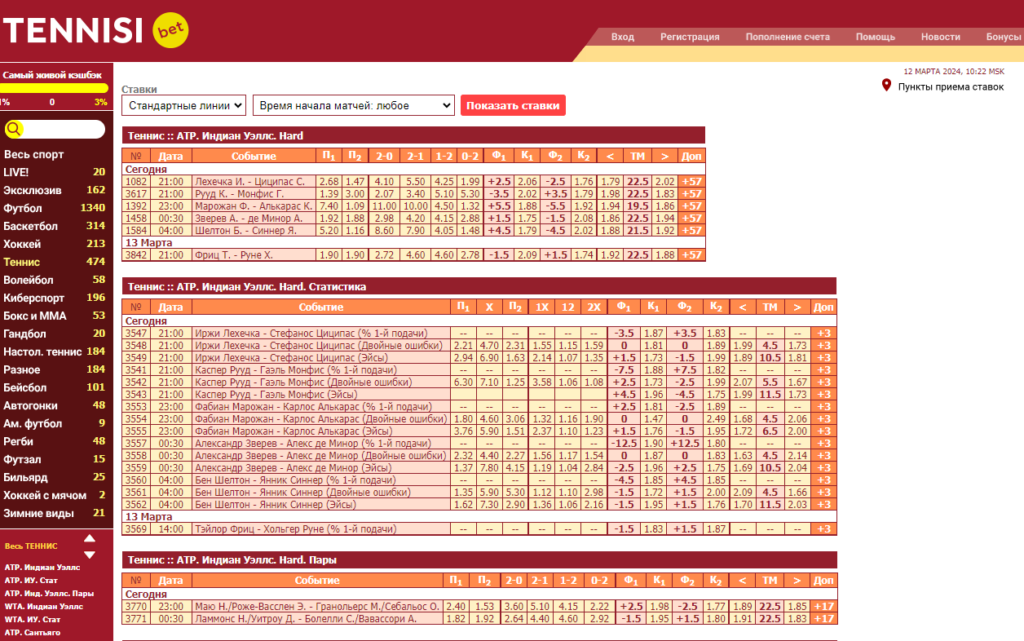This screenshot has width=1024, height=641.
Task: Open +3 extras for Fritz - Rune stats
Action: [824, 529]
